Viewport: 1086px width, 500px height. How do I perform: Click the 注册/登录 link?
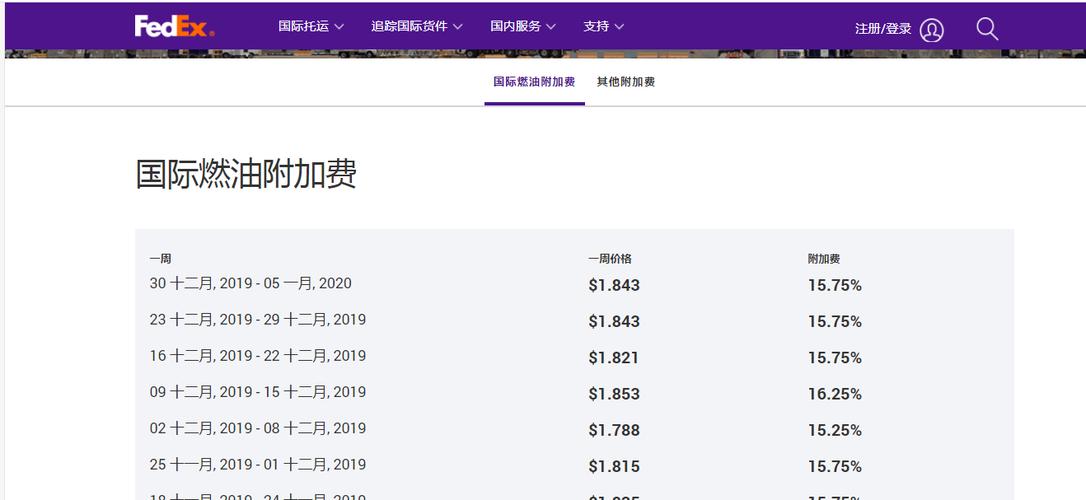pyautogui.click(x=883, y=29)
